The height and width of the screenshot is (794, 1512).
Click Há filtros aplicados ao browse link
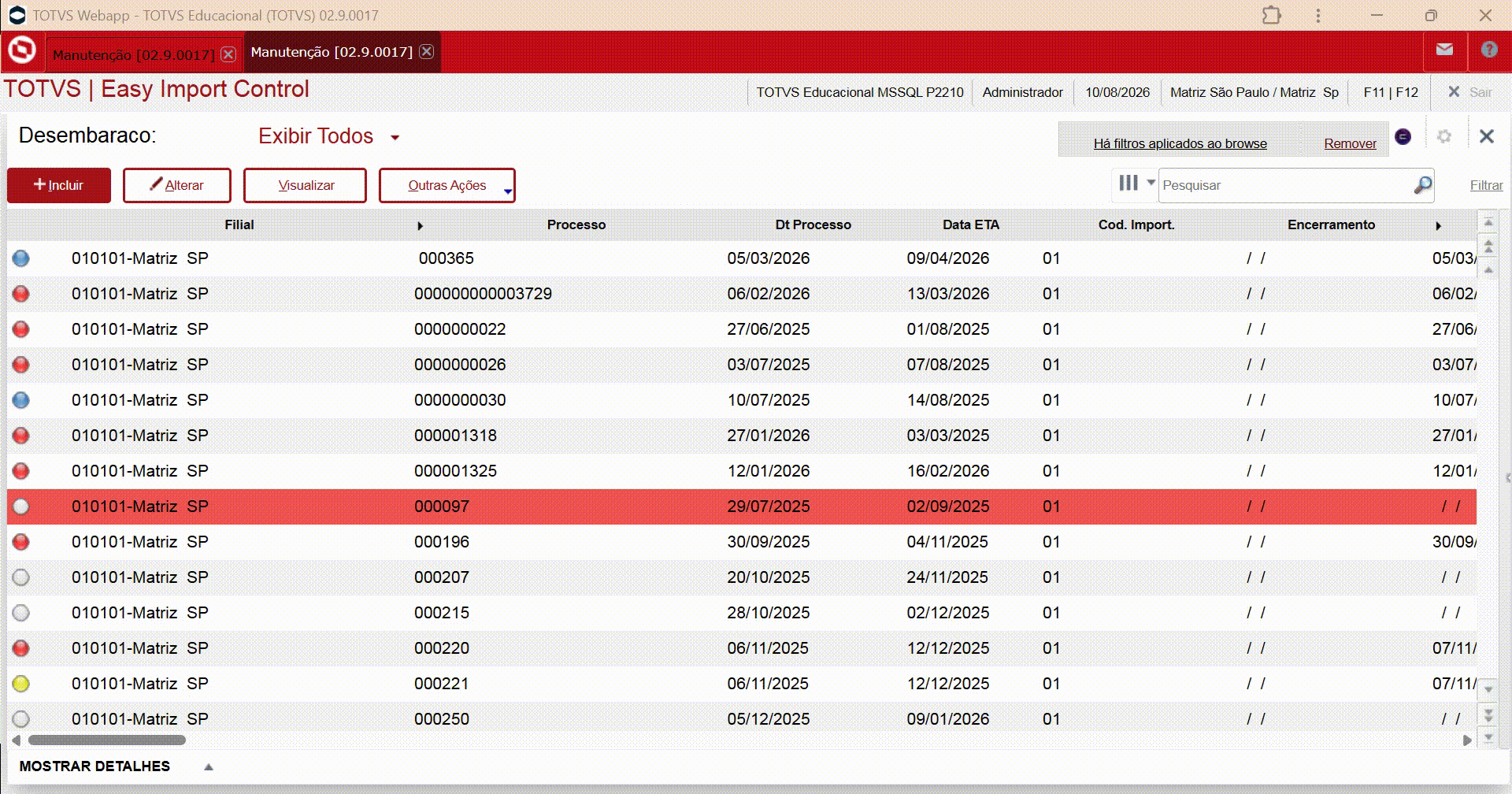click(x=1180, y=143)
